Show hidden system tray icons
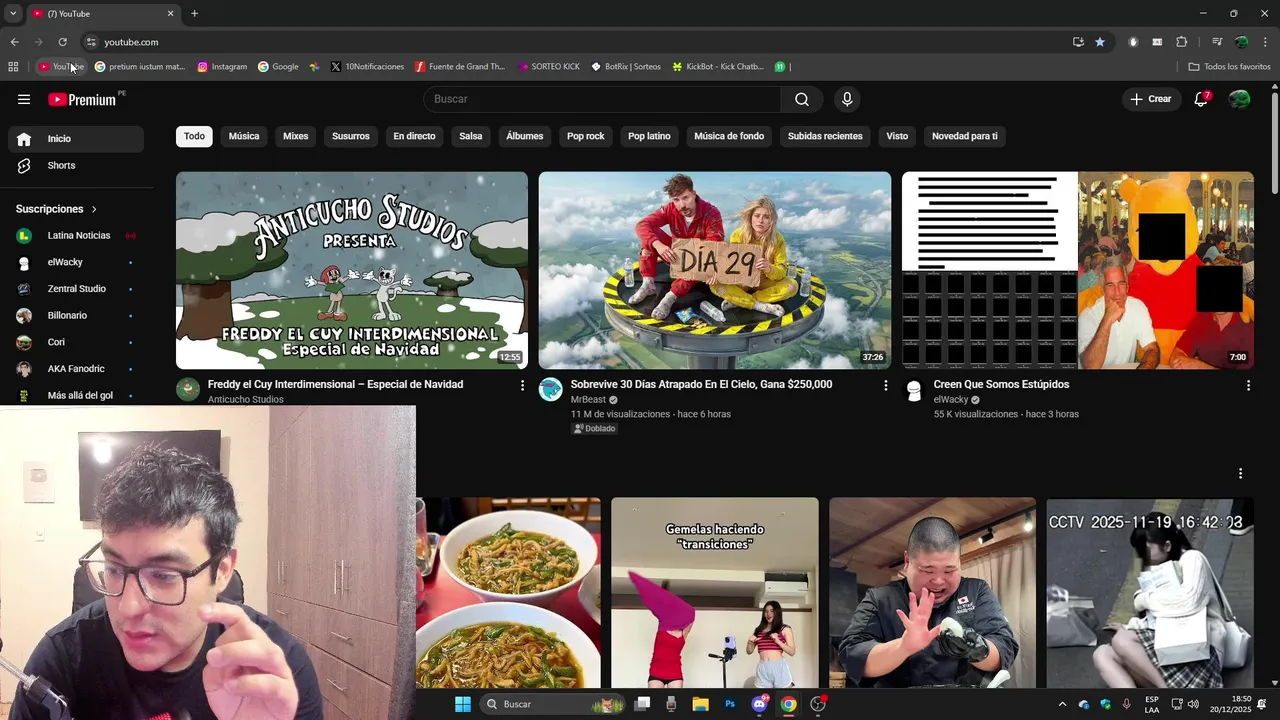1280x720 pixels. 1062,704
